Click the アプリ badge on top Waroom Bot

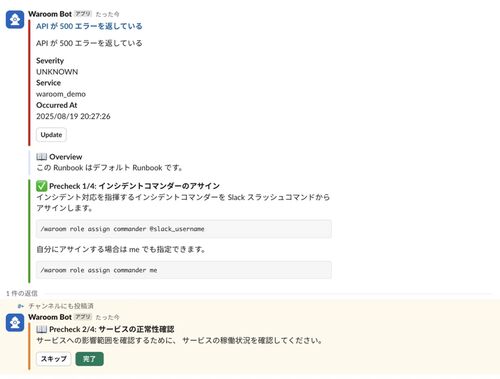point(83,14)
